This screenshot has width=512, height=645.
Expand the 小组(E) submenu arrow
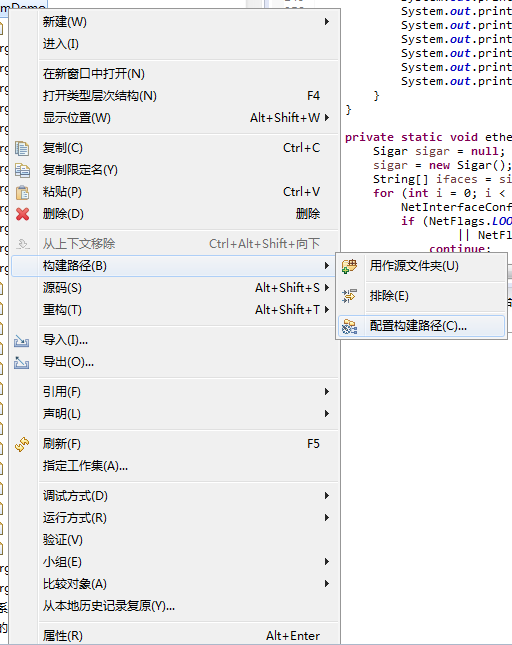[327, 561]
